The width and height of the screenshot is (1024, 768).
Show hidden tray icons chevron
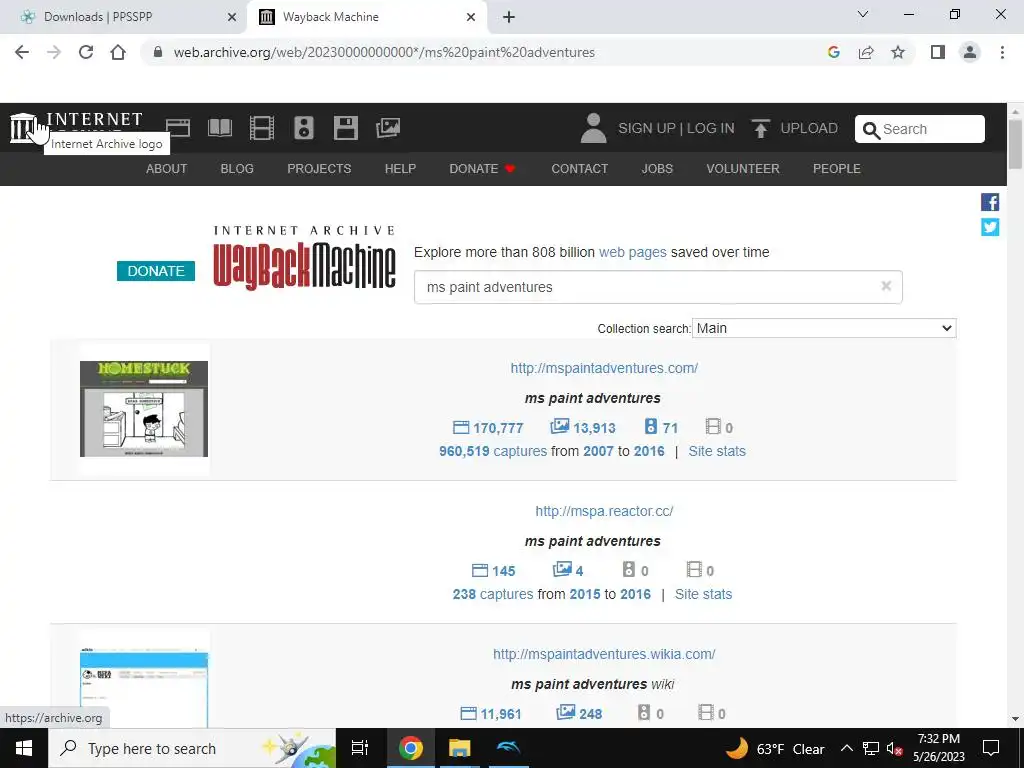pos(846,748)
